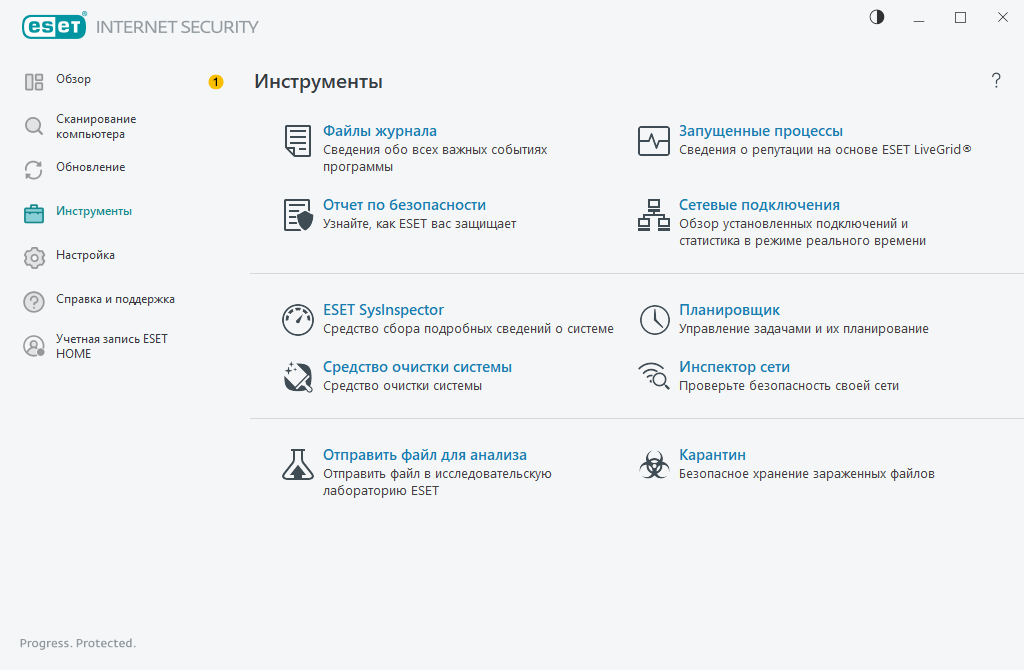Image resolution: width=1024 pixels, height=670 pixels.
Task: Click the yellow notification badge on Обзор
Action: pyautogui.click(x=216, y=82)
